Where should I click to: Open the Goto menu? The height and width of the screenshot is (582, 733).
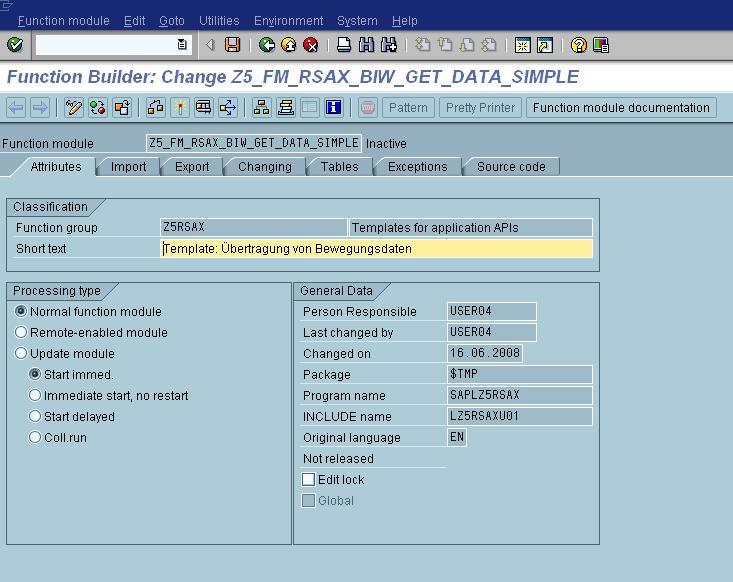point(172,21)
